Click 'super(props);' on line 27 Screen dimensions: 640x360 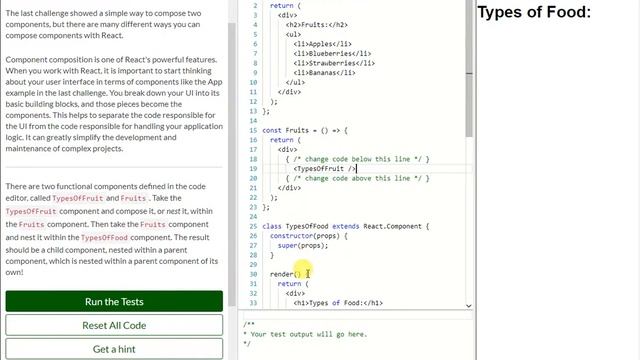click(303, 245)
